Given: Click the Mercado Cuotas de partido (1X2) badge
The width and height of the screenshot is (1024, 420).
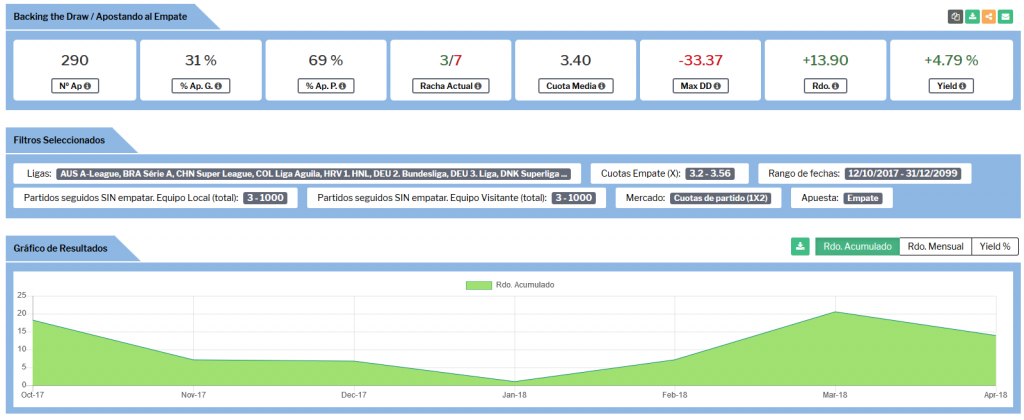Looking at the screenshot, I should tap(718, 198).
